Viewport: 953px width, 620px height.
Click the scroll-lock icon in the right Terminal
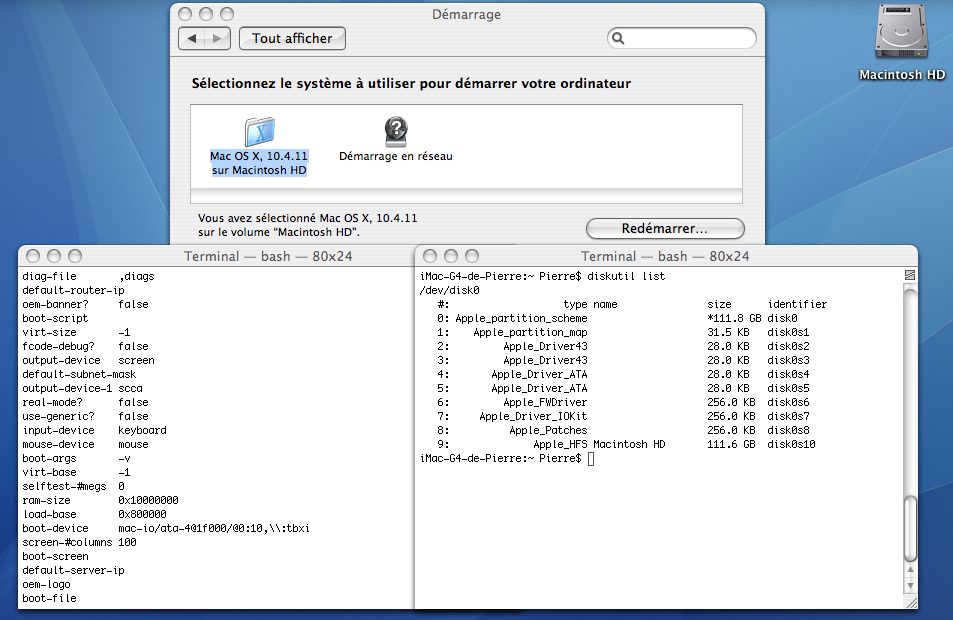pyautogui.click(x=910, y=275)
